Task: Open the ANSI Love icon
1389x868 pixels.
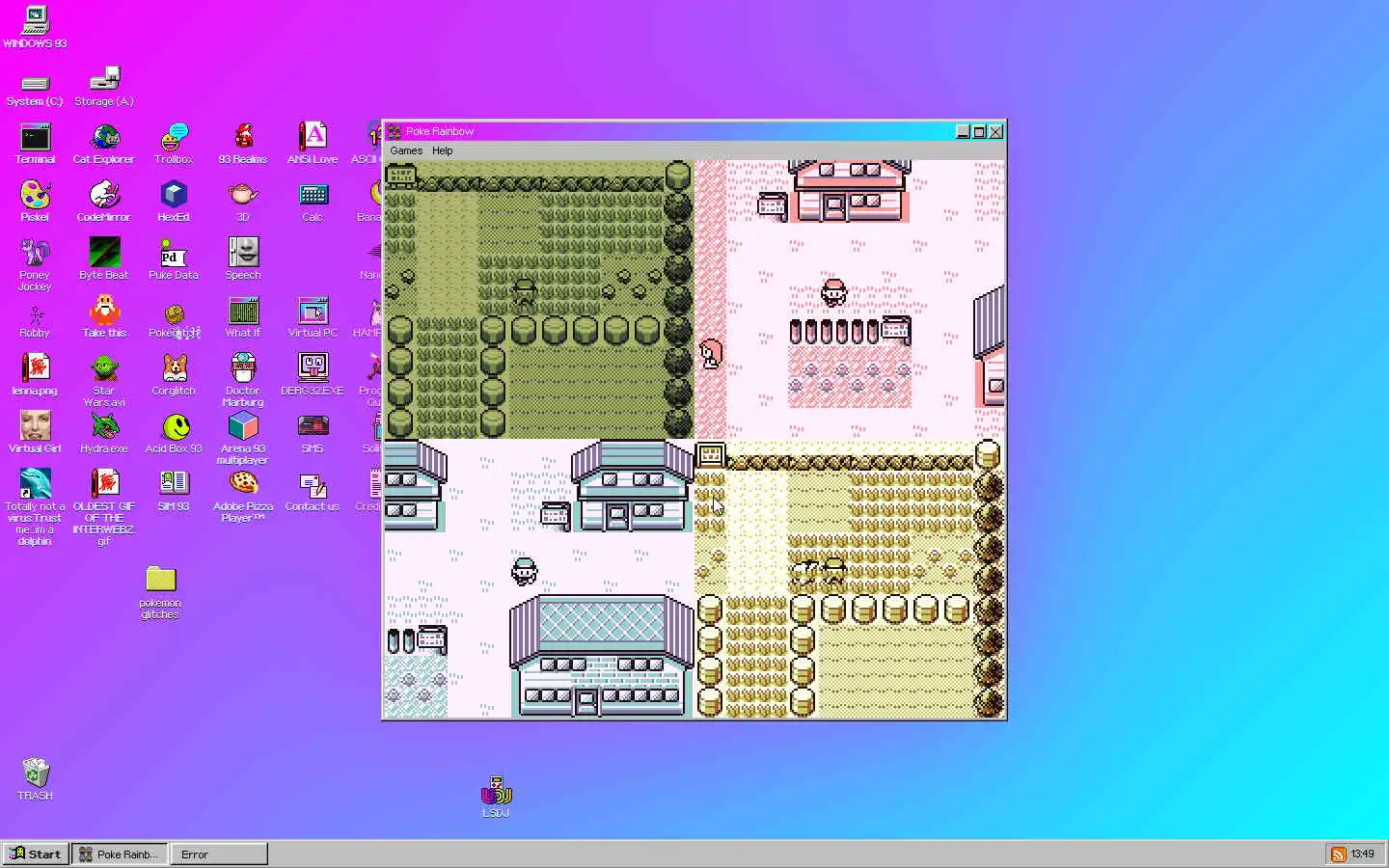Action: [313, 145]
